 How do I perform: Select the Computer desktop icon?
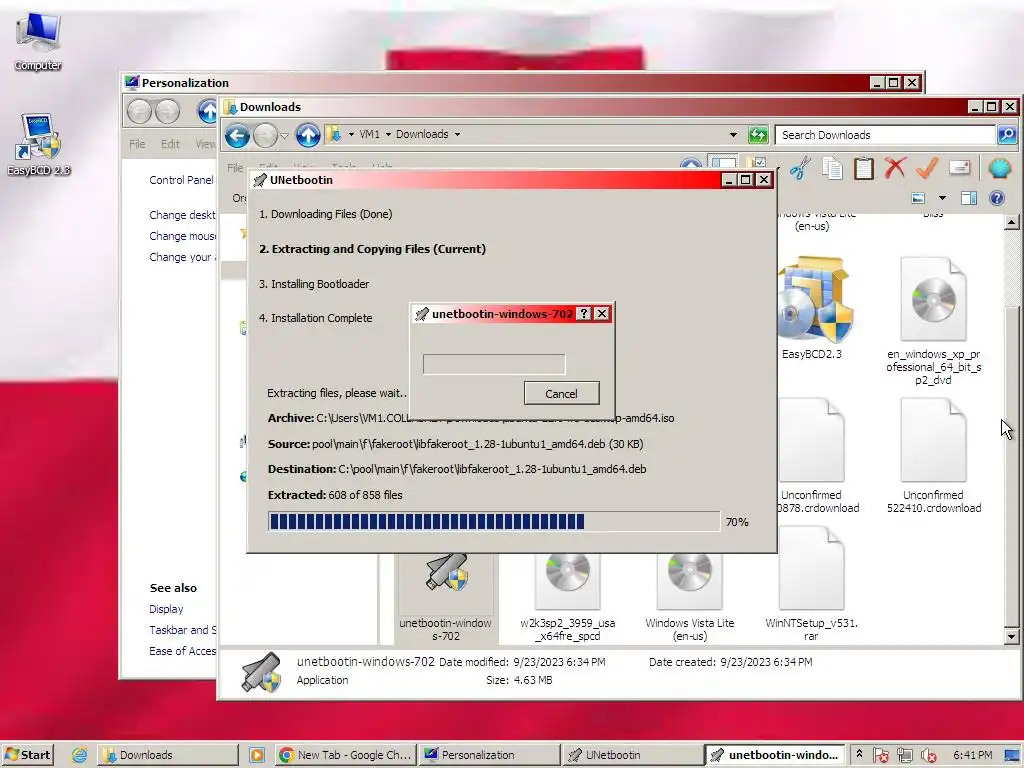(x=38, y=41)
